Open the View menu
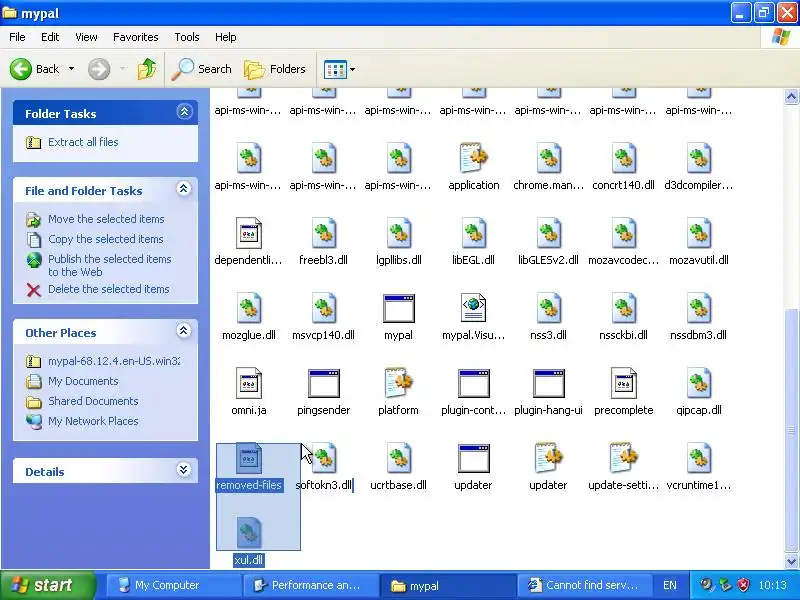The height and width of the screenshot is (600, 800). pyautogui.click(x=86, y=37)
